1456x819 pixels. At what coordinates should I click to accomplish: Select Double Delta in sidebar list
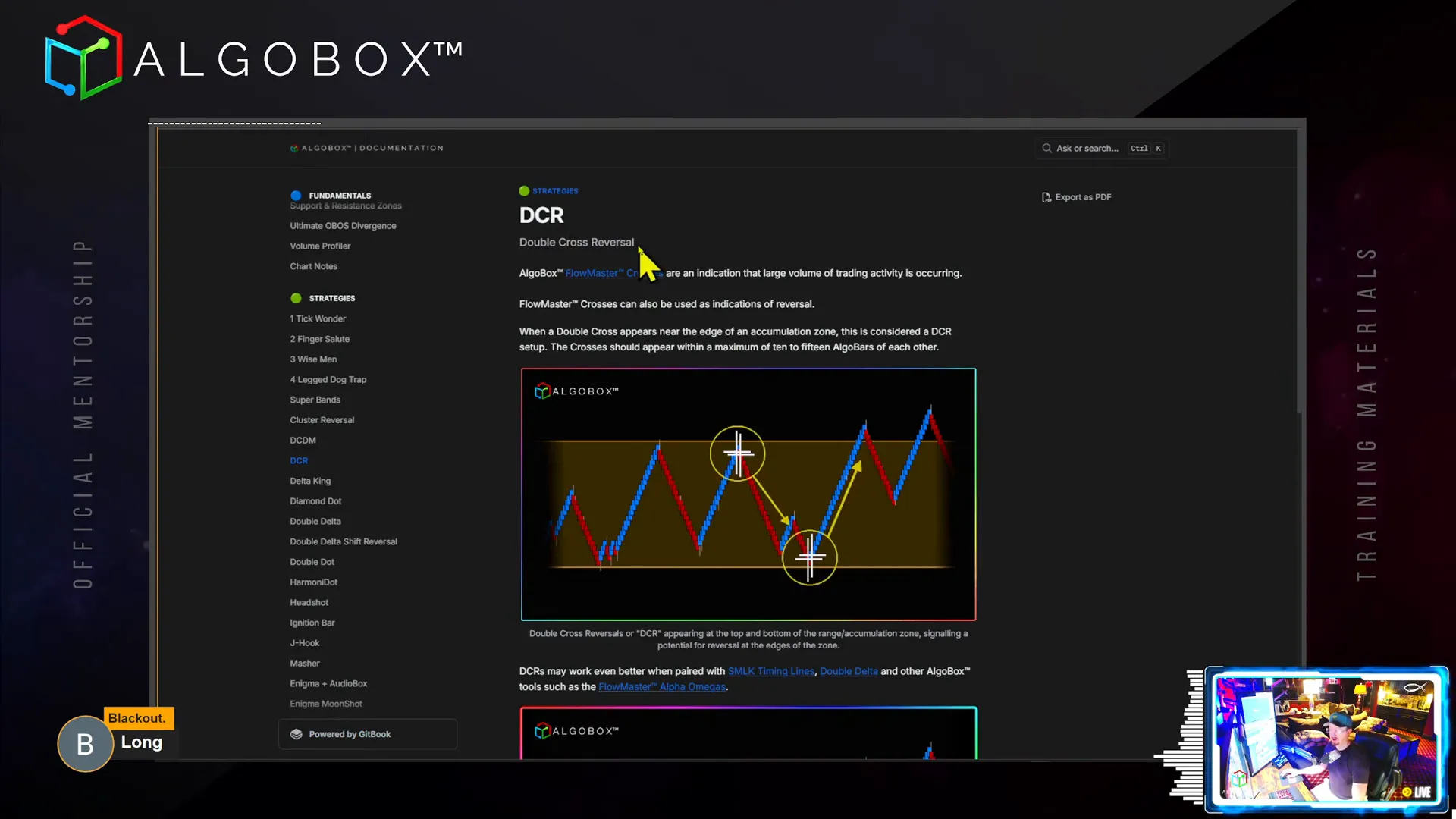[315, 522]
